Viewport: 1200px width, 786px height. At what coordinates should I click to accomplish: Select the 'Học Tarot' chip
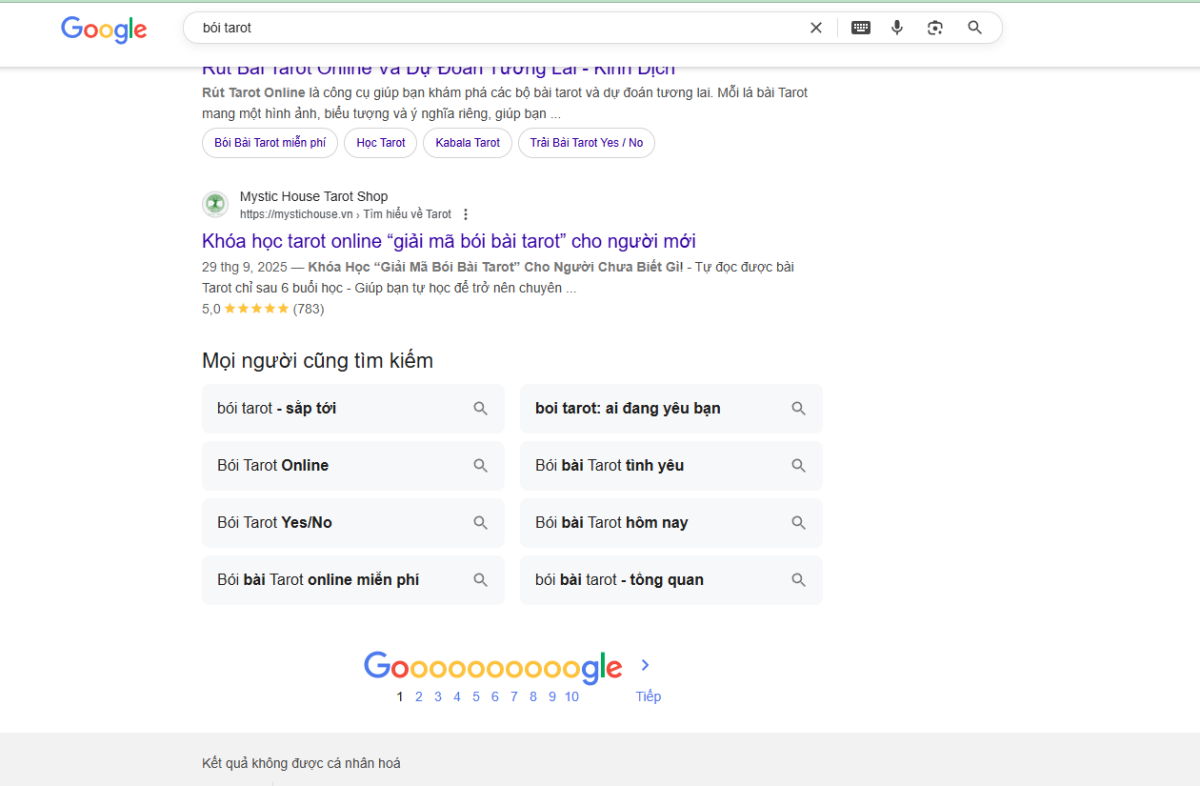[381, 143]
